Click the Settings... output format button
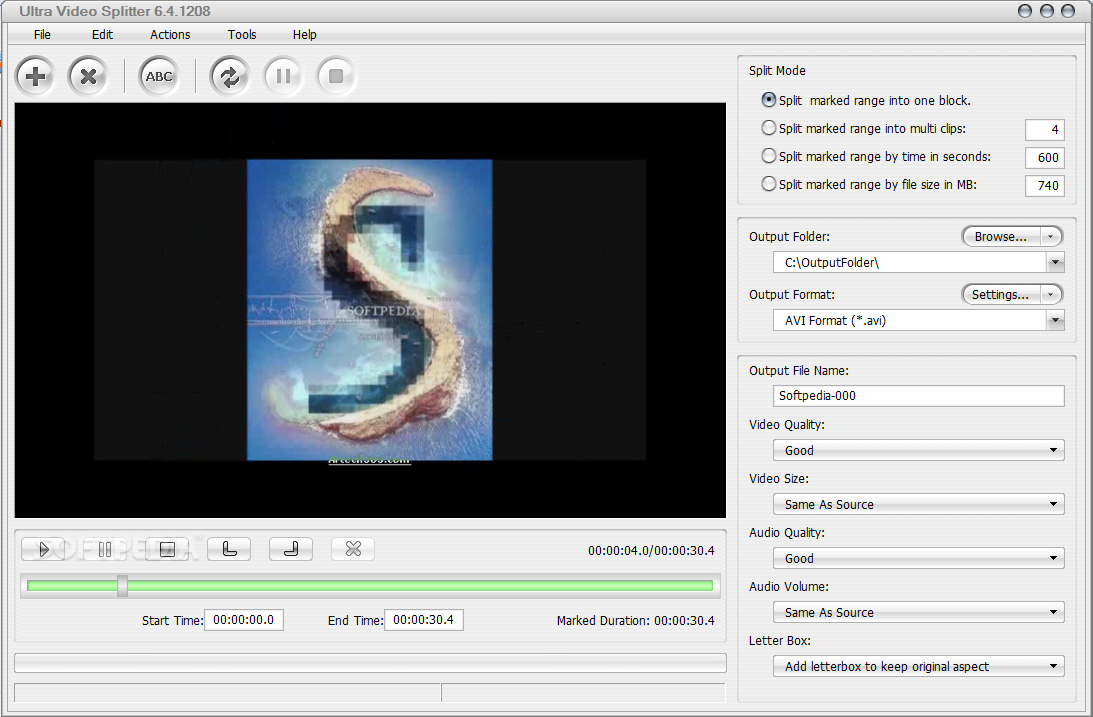Image resolution: width=1093 pixels, height=717 pixels. coord(1001,295)
